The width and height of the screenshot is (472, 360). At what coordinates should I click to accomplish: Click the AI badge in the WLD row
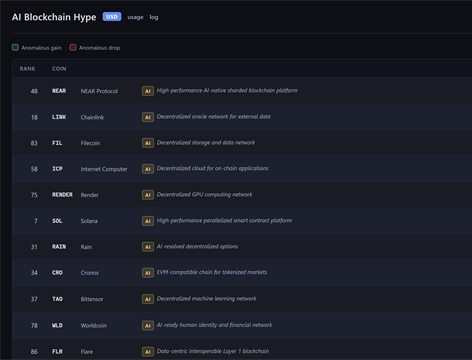tap(148, 326)
